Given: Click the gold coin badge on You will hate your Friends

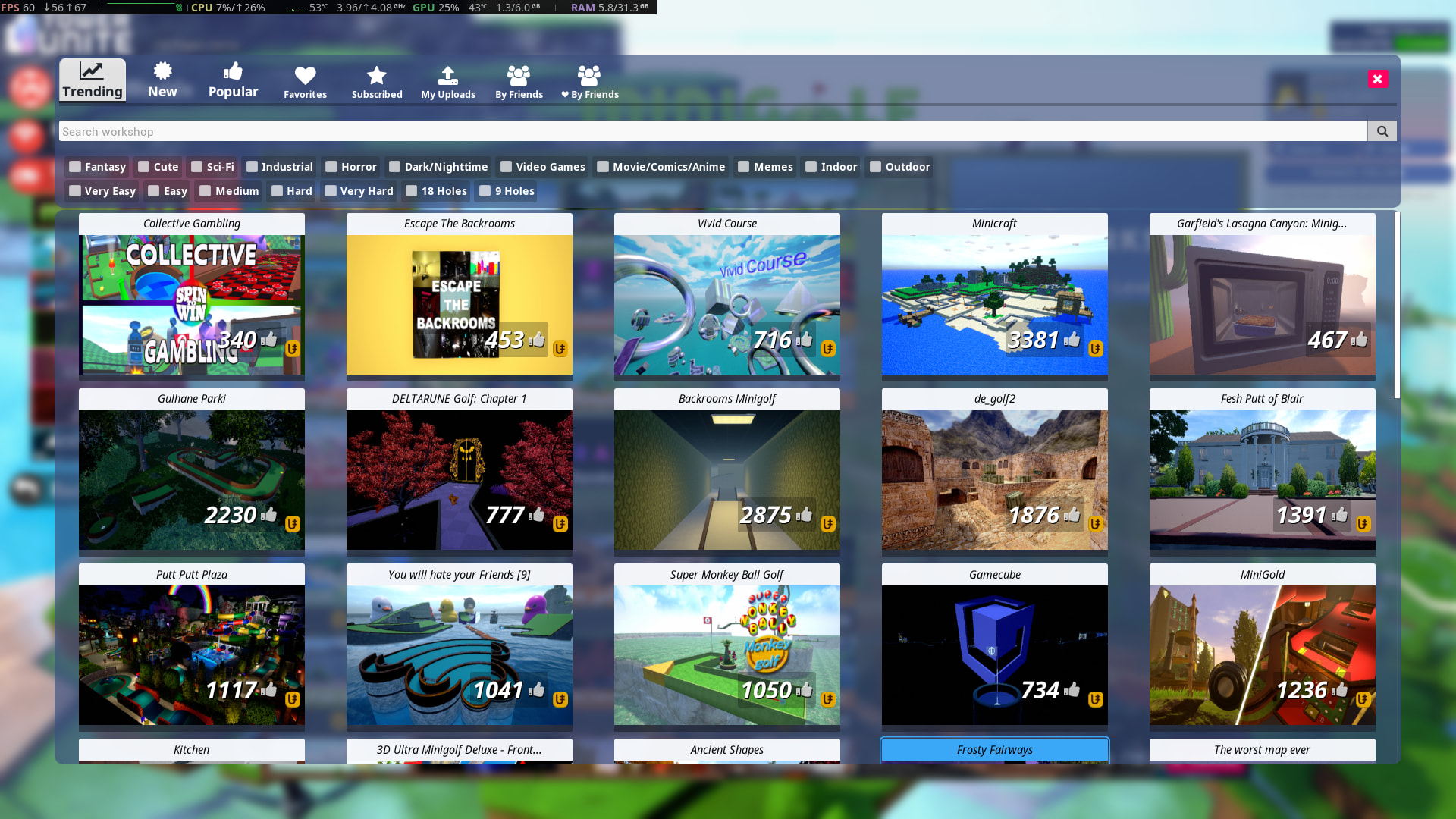Looking at the screenshot, I should click(560, 699).
